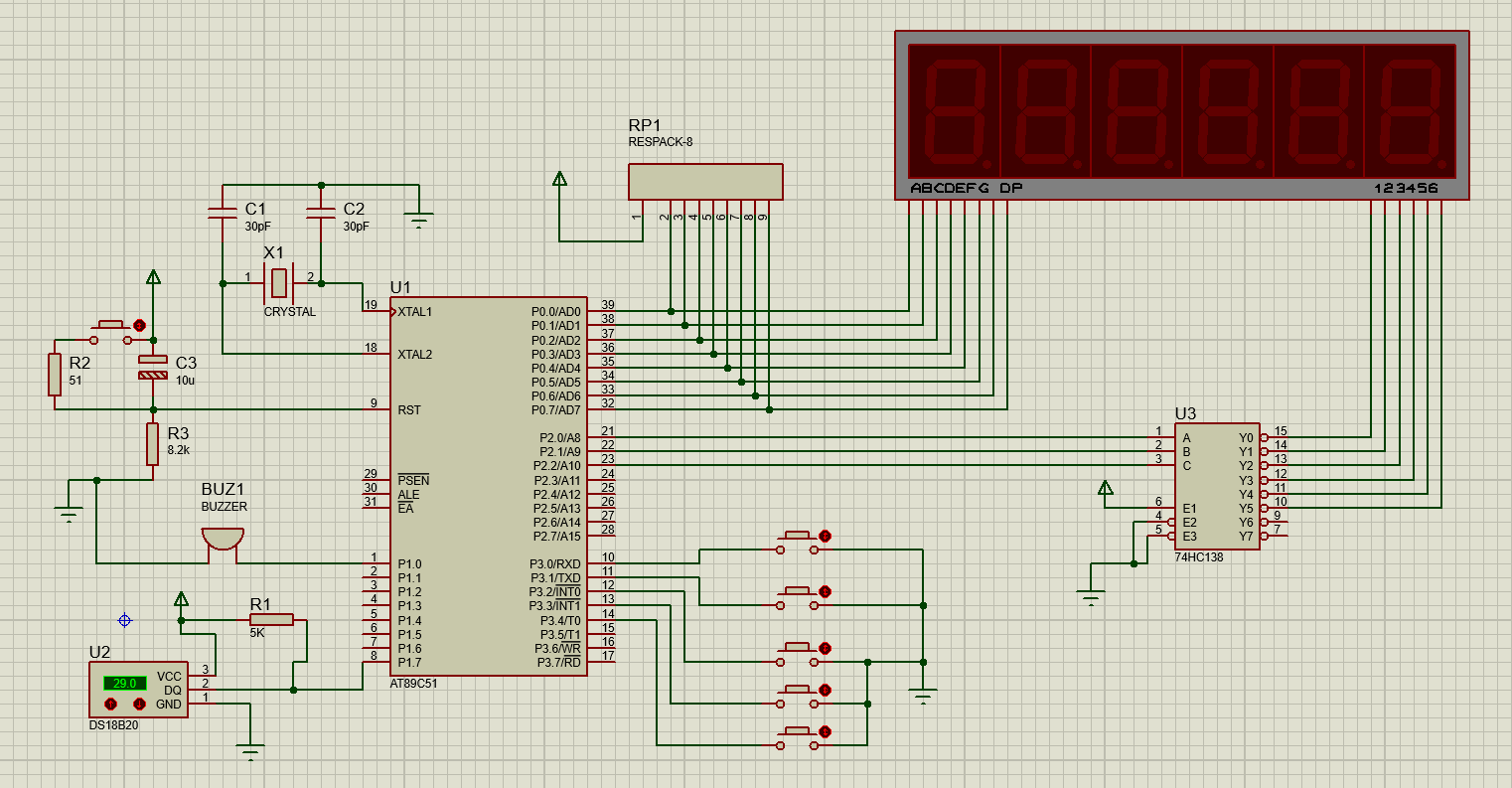The image size is (1512, 788).
Task: Click the RST pin label on U1
Action: point(409,409)
